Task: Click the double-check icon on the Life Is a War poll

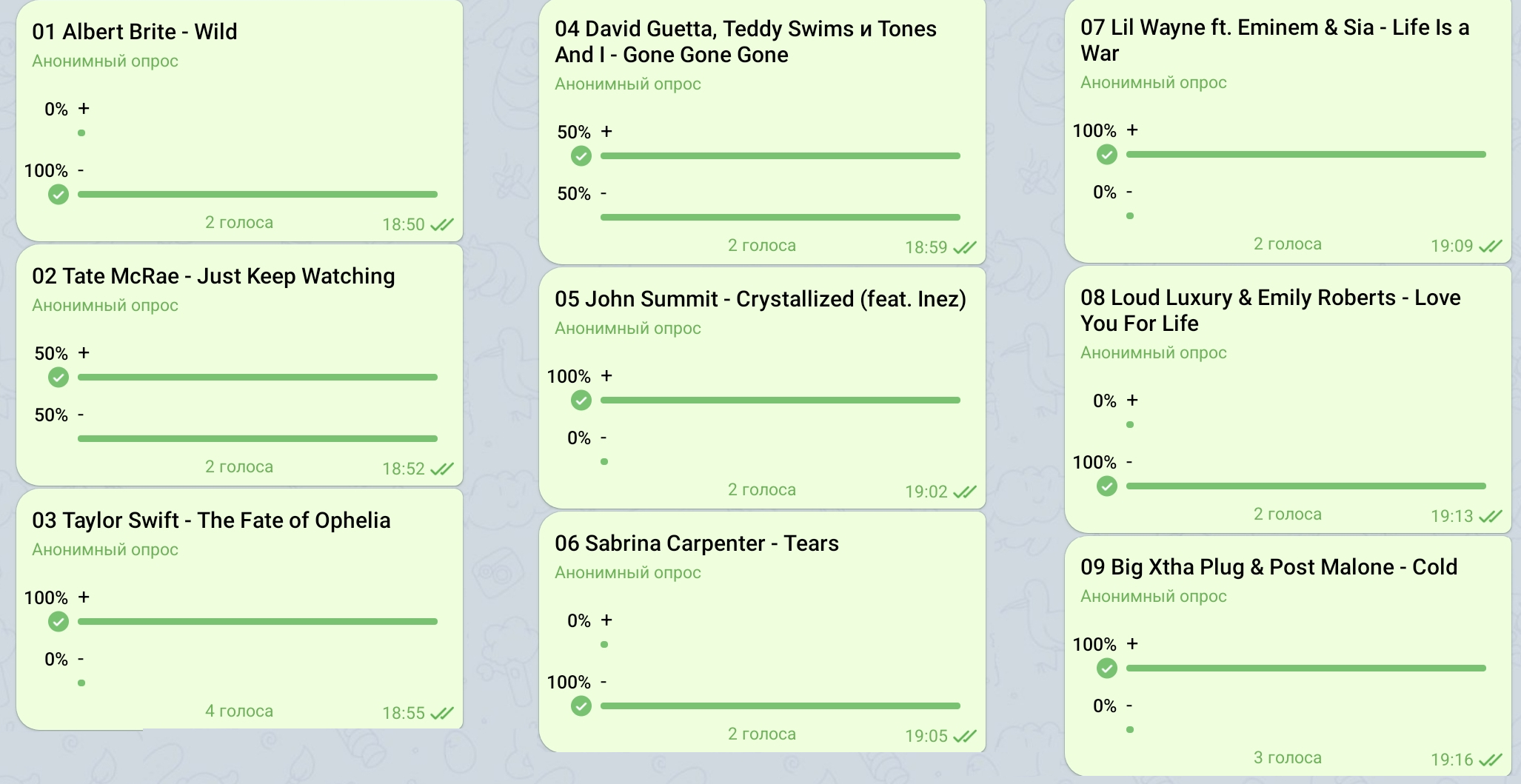Action: tap(1491, 246)
